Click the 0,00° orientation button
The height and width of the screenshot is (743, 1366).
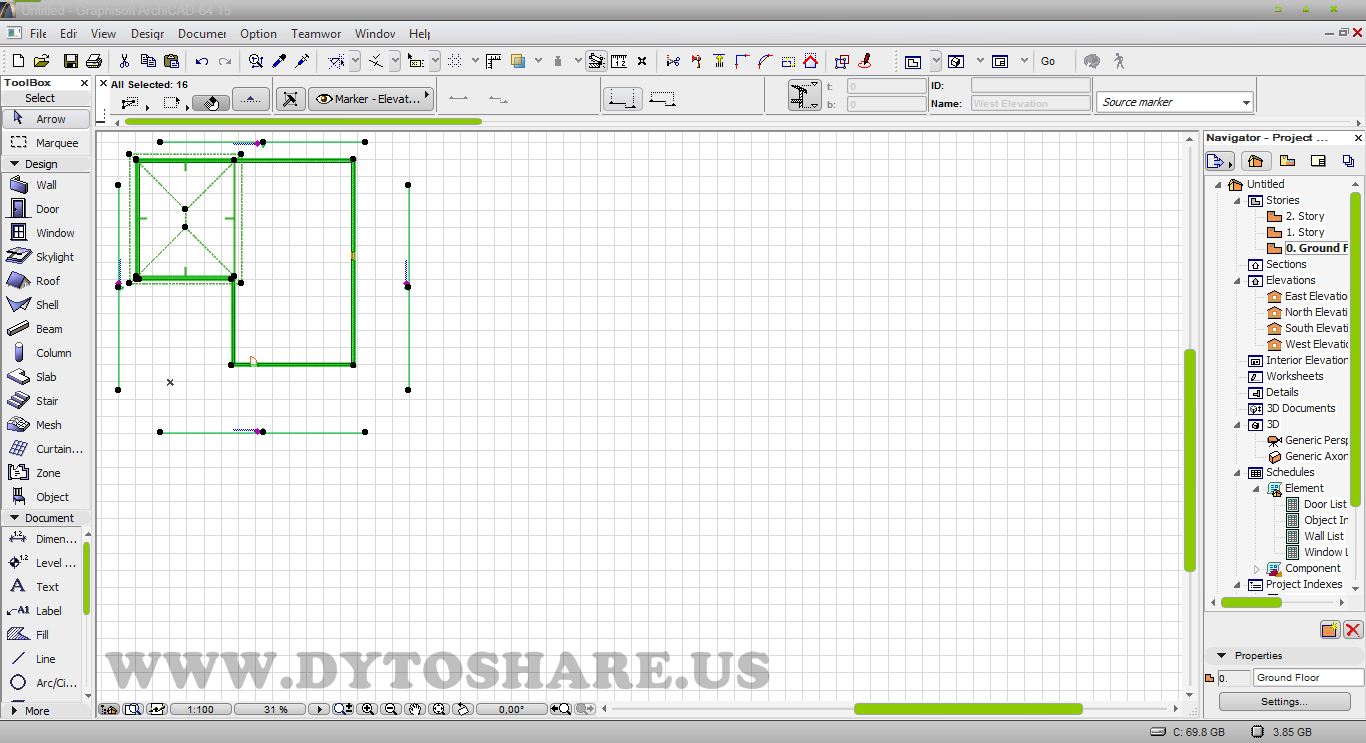(511, 709)
